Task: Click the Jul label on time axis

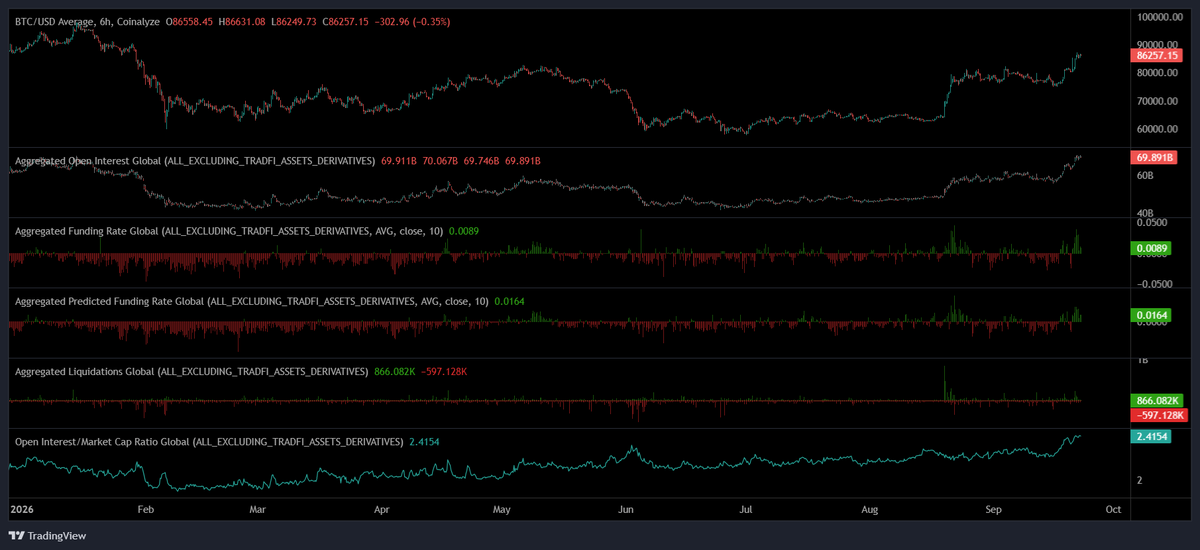Action: pyautogui.click(x=746, y=509)
